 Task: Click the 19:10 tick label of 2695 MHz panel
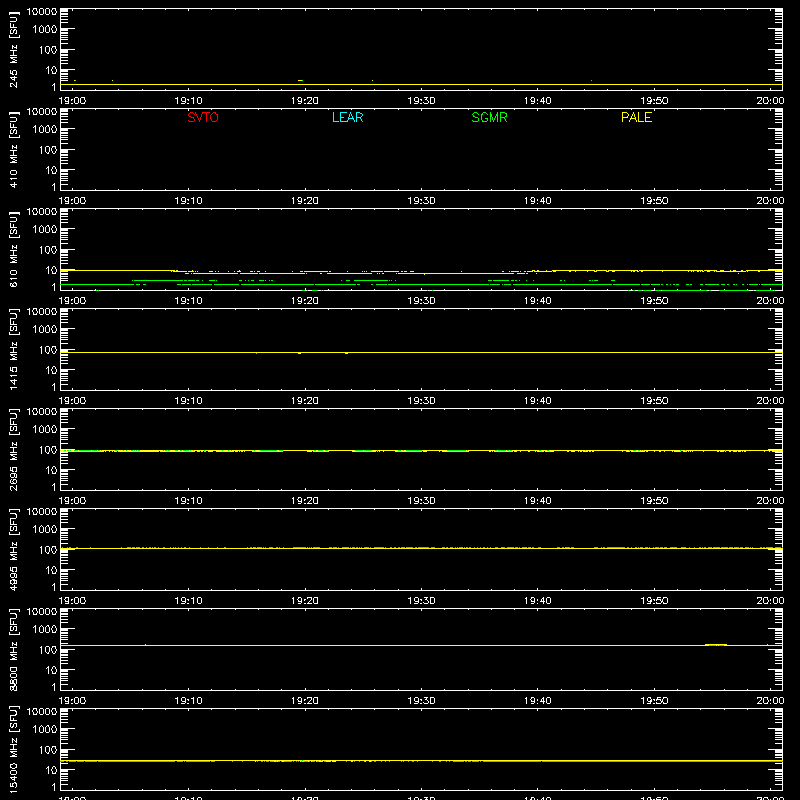pyautogui.click(x=189, y=501)
